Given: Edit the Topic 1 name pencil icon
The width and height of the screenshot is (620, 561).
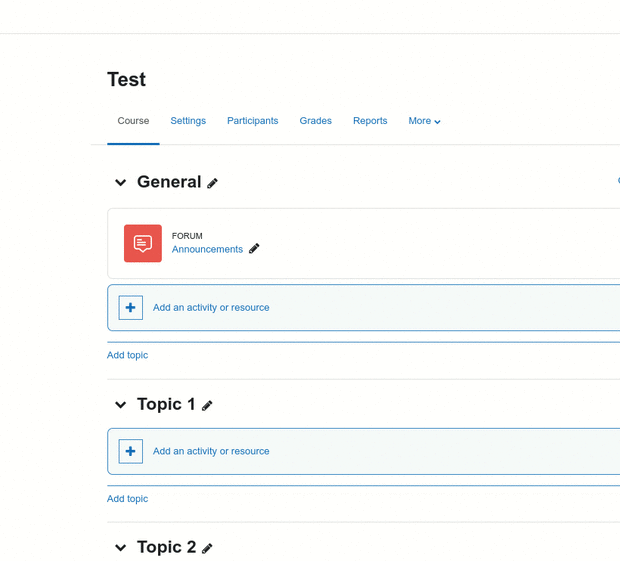Looking at the screenshot, I should point(207,406).
